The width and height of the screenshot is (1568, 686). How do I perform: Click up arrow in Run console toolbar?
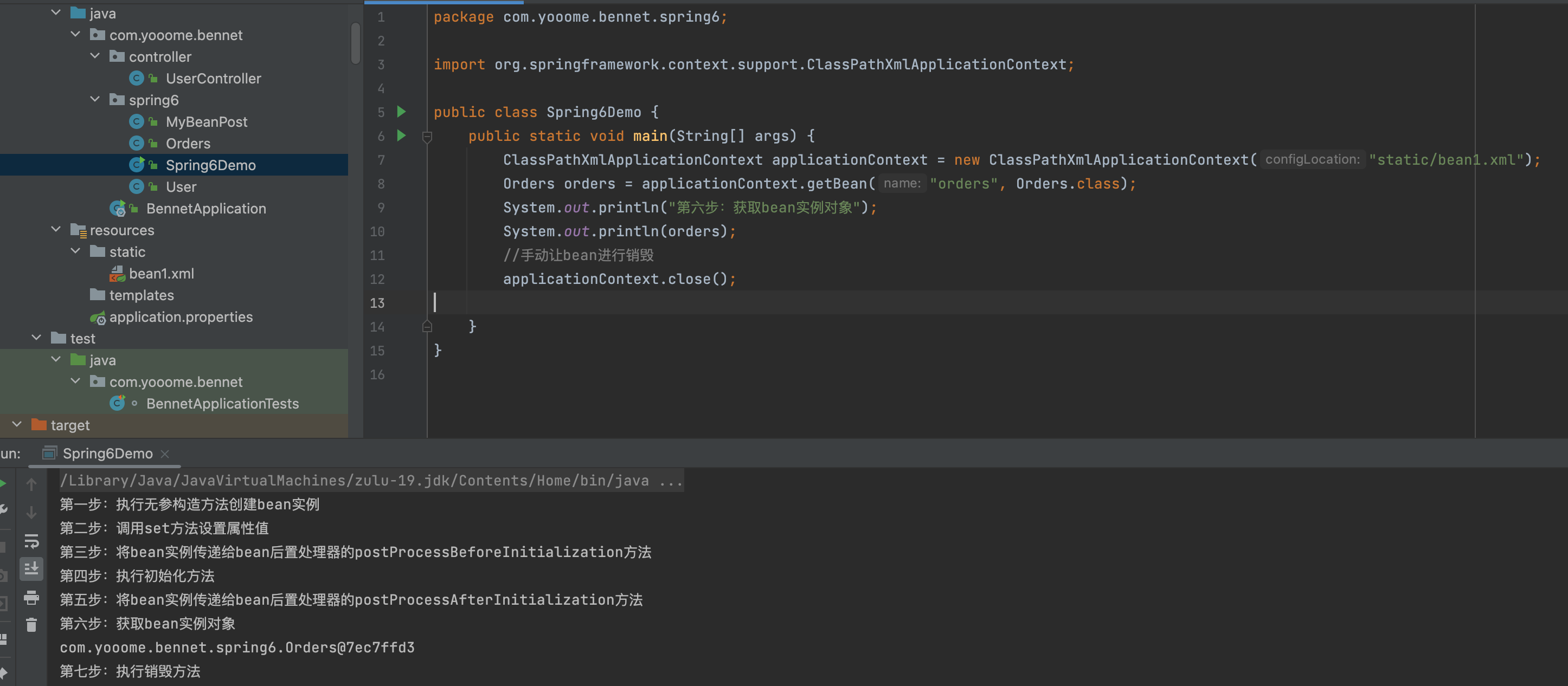(x=31, y=484)
